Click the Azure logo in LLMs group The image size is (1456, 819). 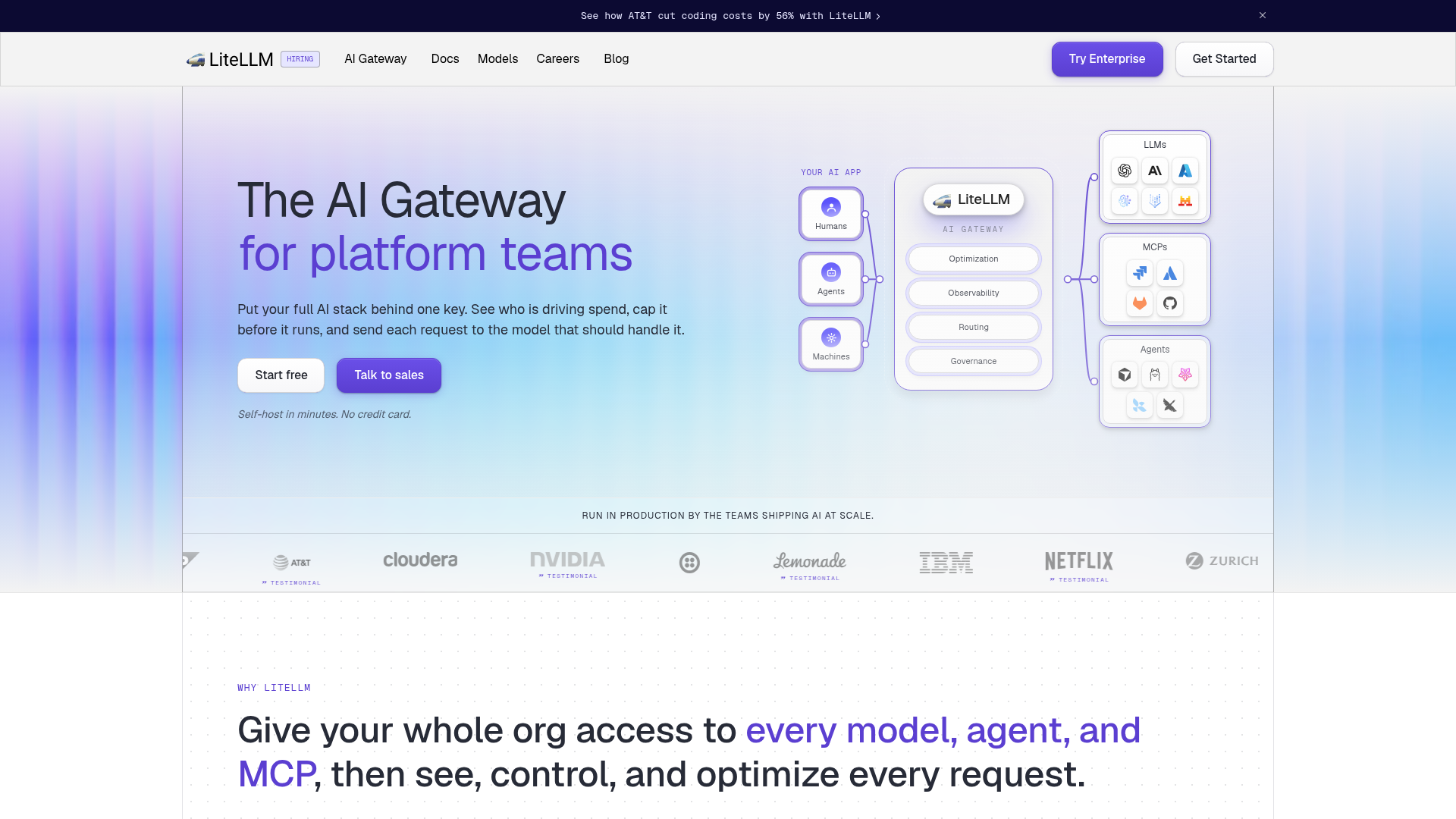tap(1185, 171)
